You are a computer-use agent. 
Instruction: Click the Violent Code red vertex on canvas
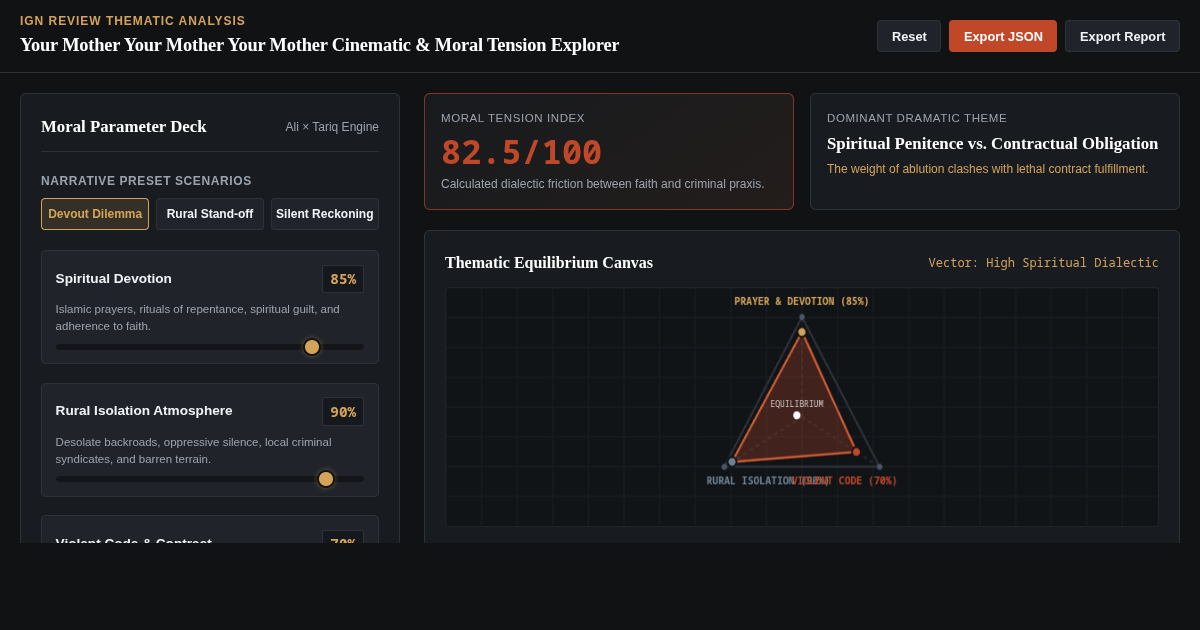(856, 452)
